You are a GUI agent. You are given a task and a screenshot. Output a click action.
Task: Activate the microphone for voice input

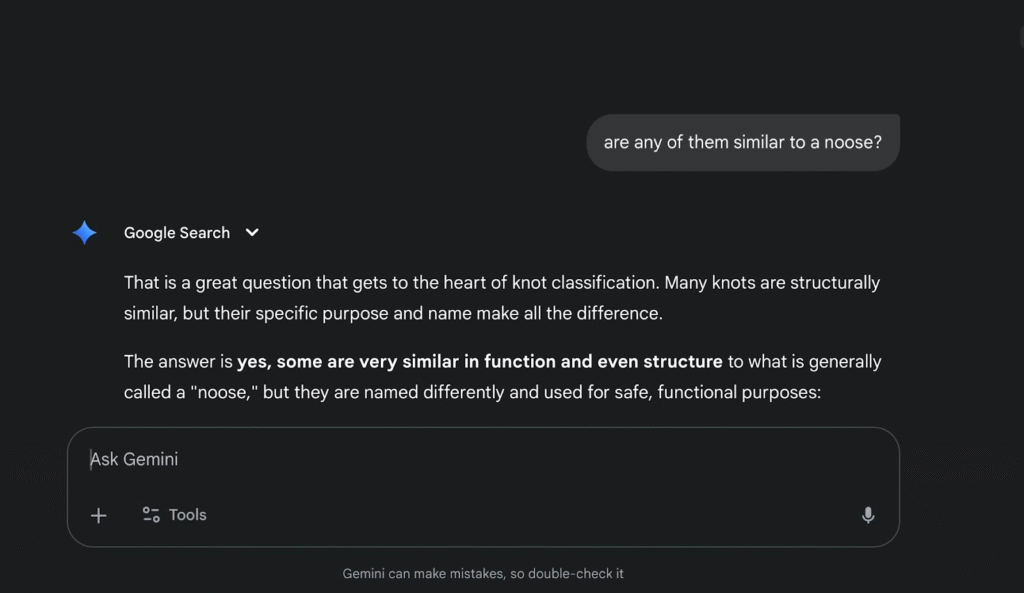pyautogui.click(x=868, y=515)
